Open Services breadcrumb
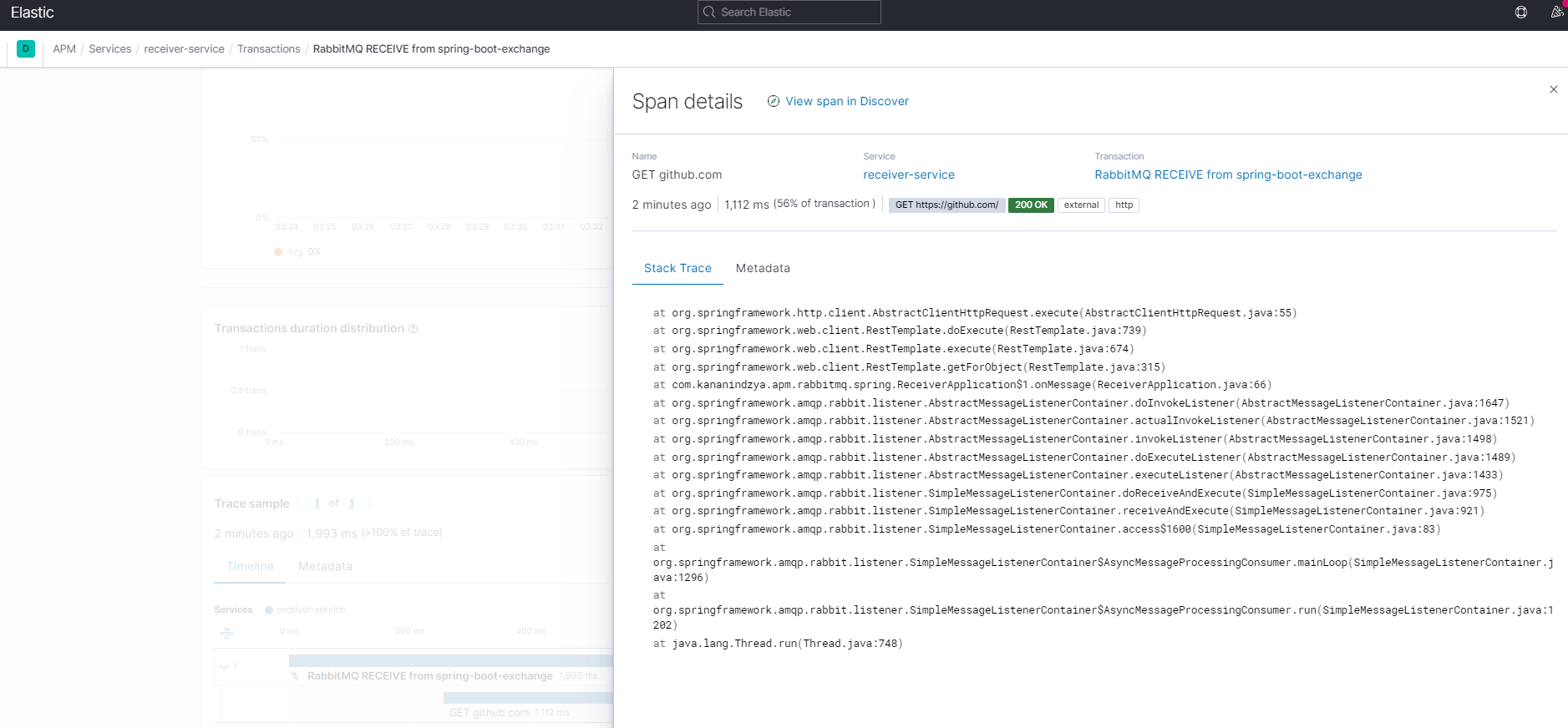 click(x=110, y=48)
